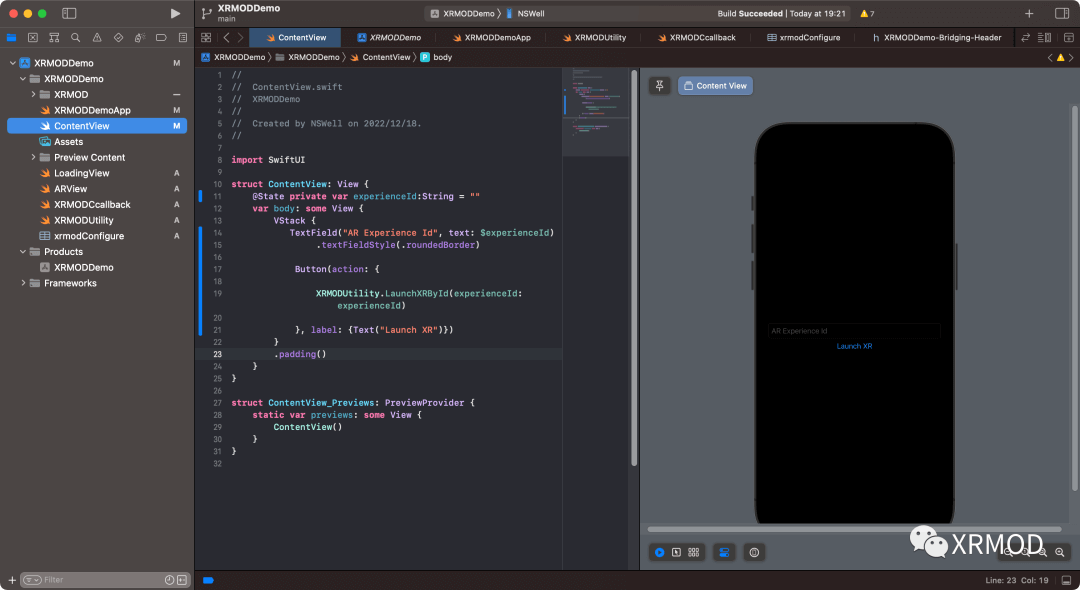Click the 7 warnings indicator
This screenshot has height=590, width=1080.
(x=867, y=13)
